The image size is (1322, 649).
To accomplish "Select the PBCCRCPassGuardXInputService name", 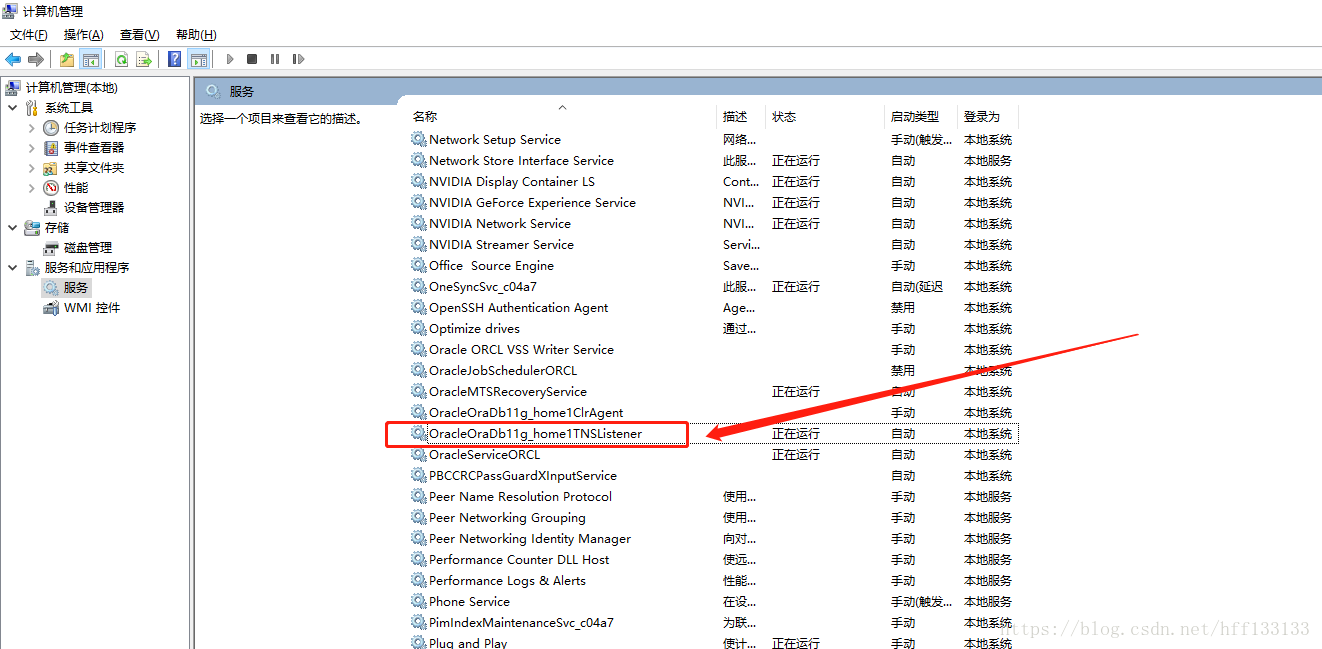I will tap(523, 475).
